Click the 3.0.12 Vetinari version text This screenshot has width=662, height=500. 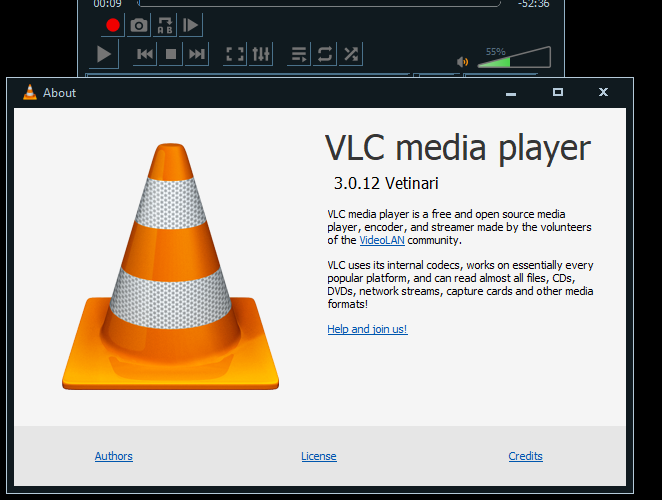(386, 183)
